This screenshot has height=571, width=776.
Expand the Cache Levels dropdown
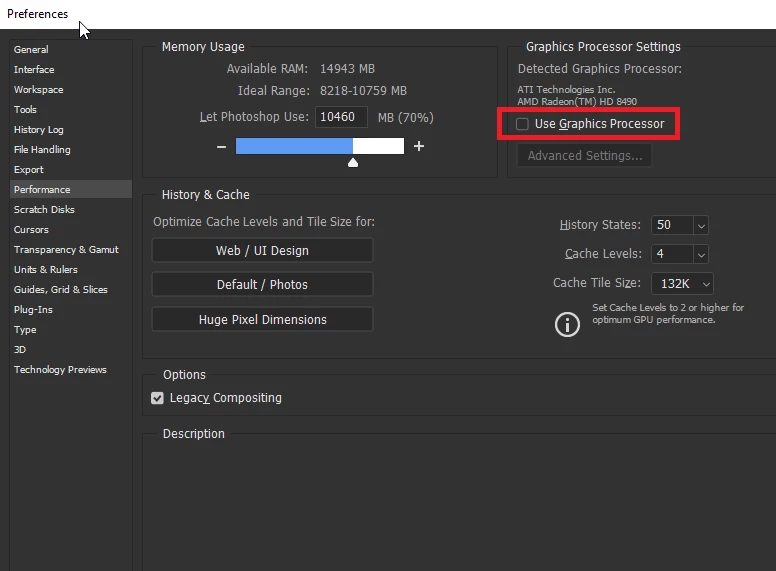point(701,254)
